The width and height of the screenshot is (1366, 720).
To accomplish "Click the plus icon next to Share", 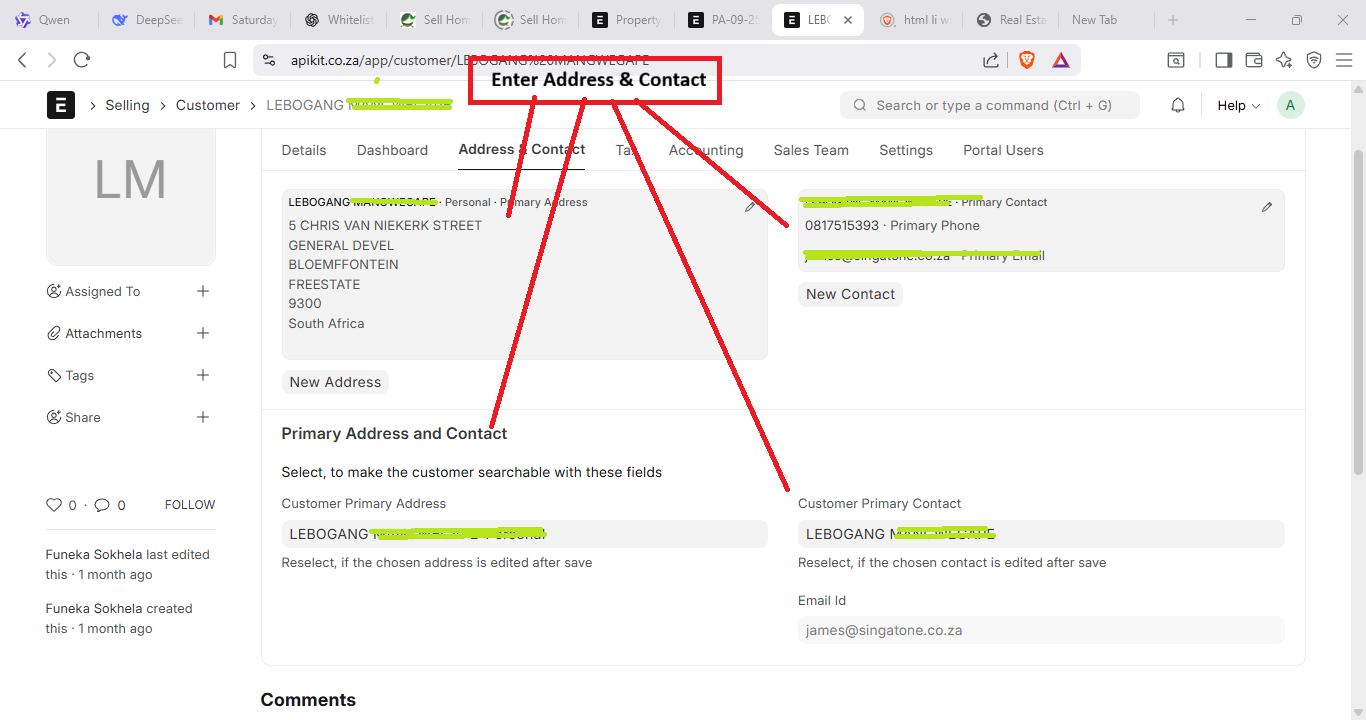I will 203,417.
